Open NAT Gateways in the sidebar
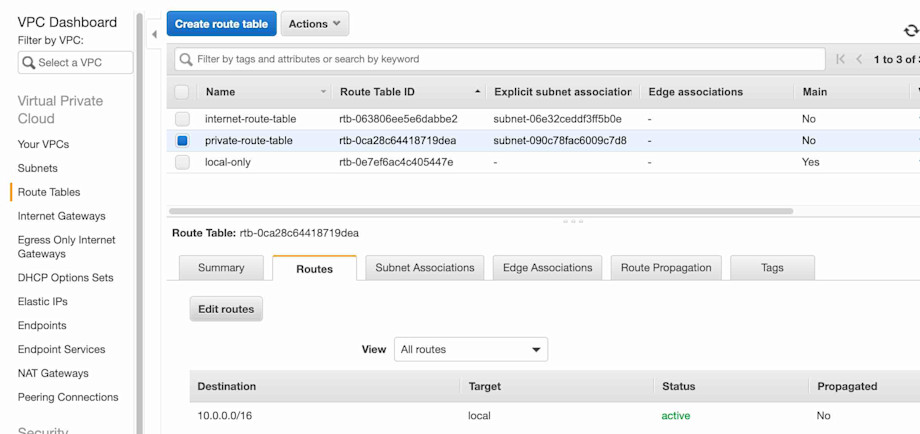 pyautogui.click(x=53, y=374)
